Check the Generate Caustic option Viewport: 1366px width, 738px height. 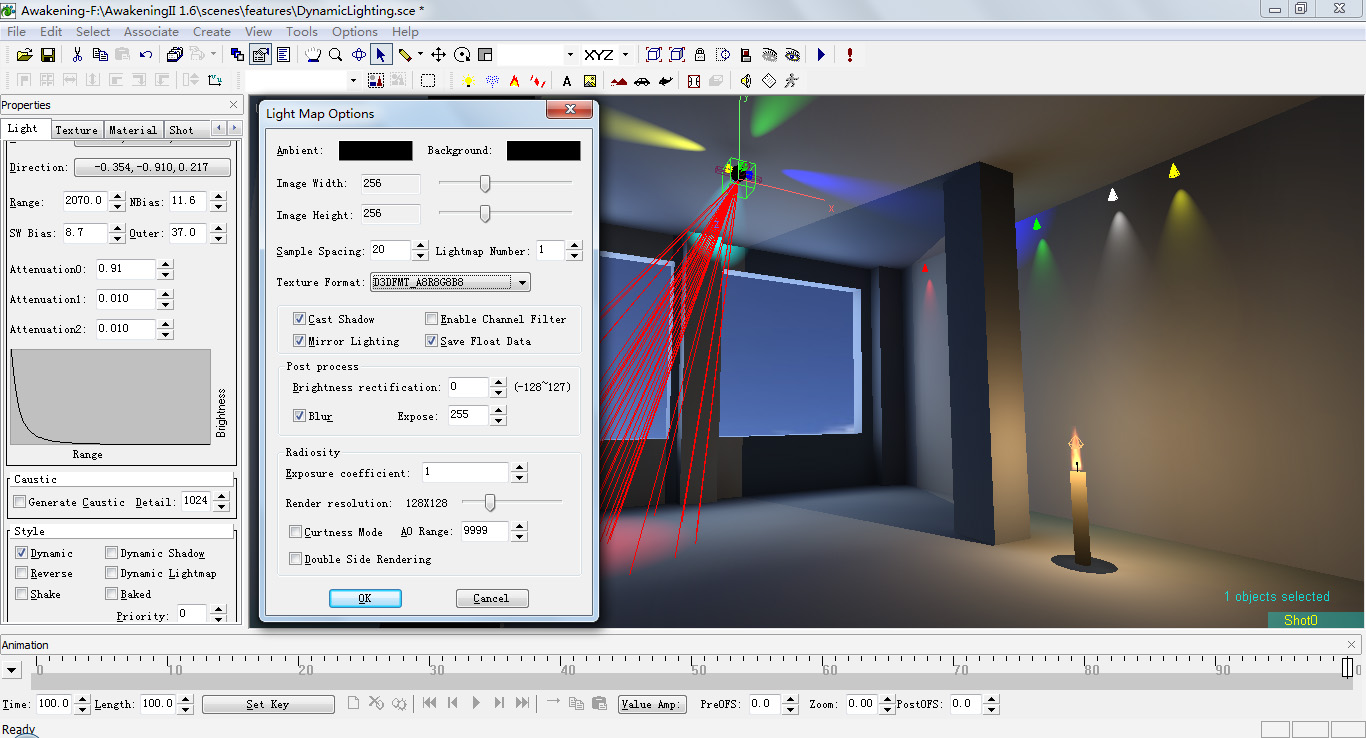click(19, 501)
